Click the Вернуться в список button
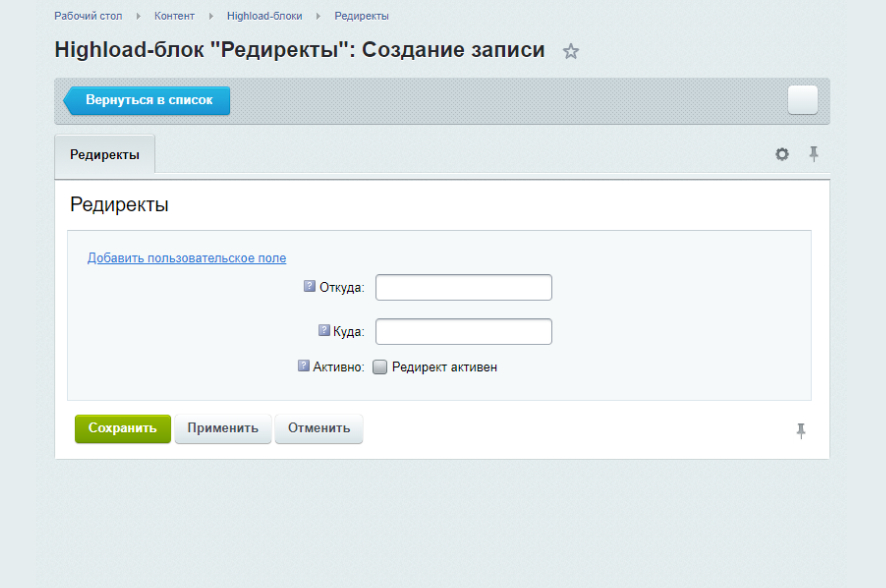This screenshot has width=886, height=588. pyautogui.click(x=146, y=100)
